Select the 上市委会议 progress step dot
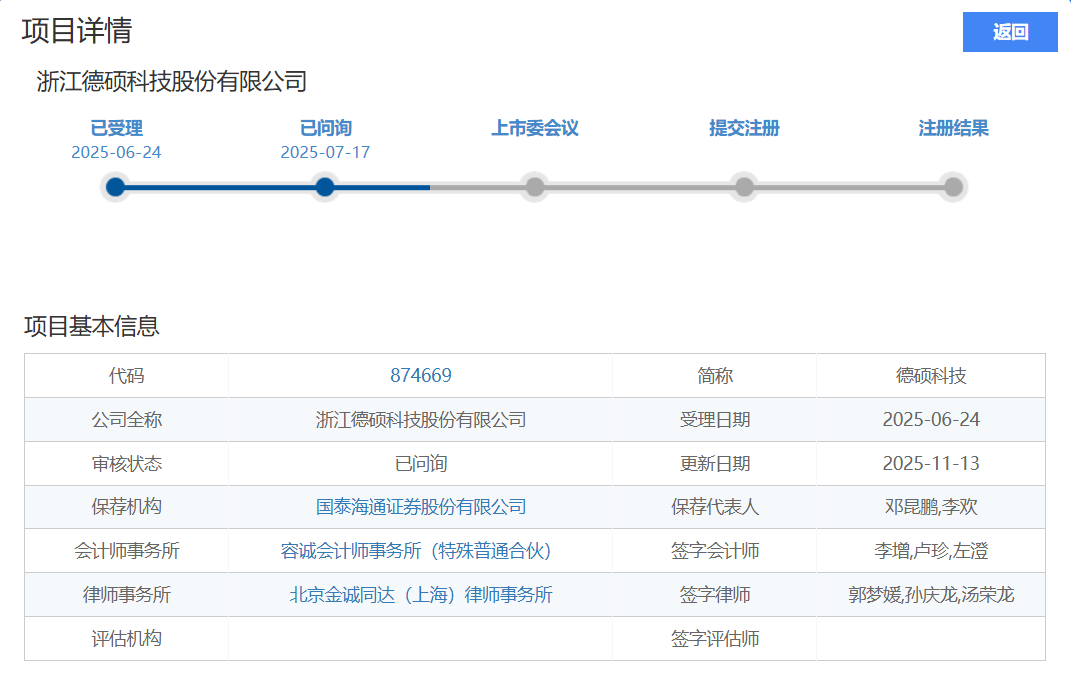 pyautogui.click(x=535, y=187)
